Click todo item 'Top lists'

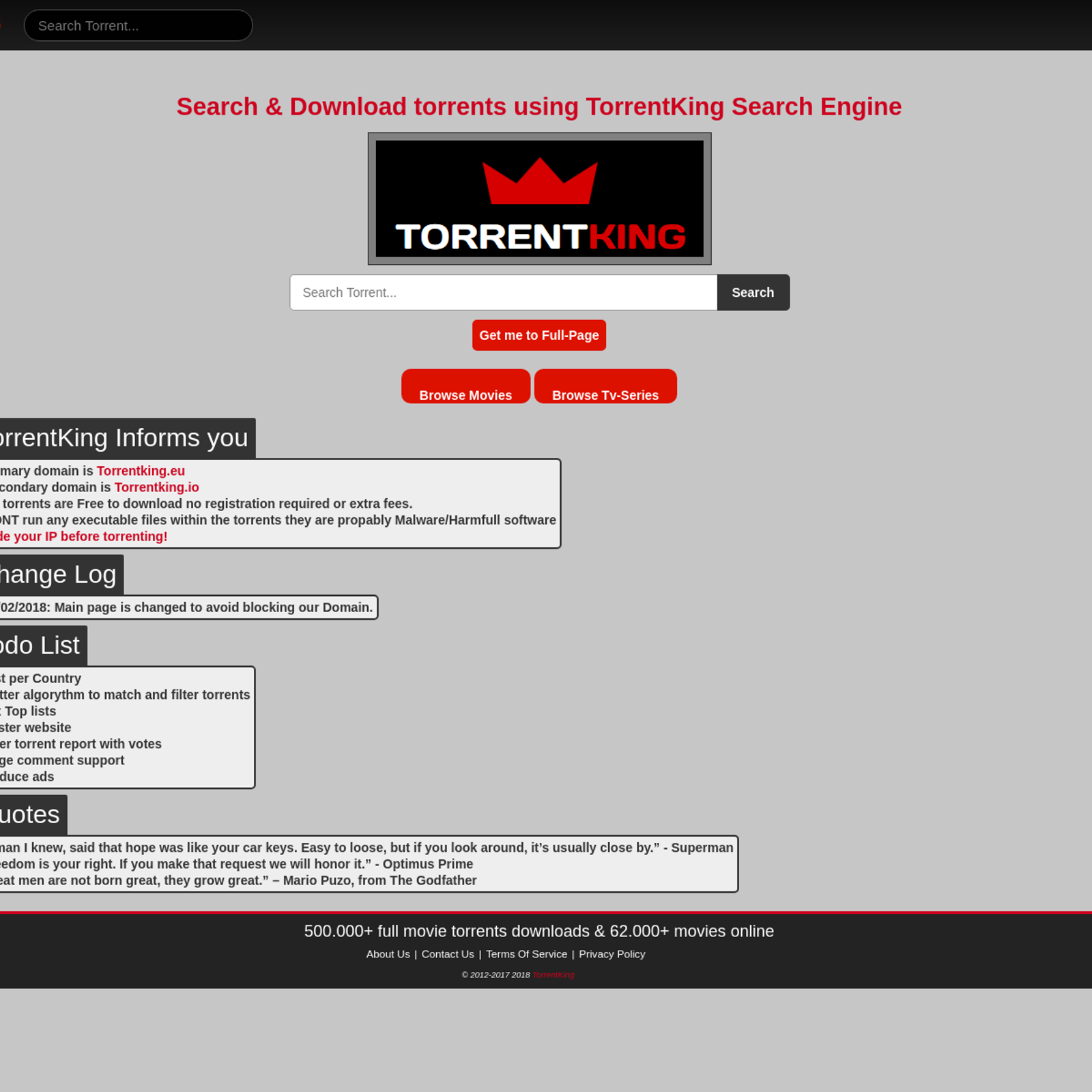28,711
